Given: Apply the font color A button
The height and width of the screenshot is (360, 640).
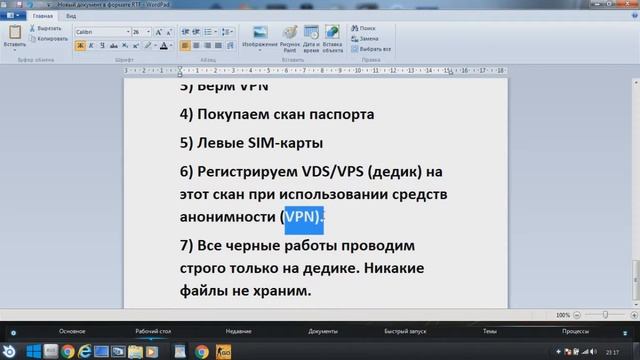Looking at the screenshot, I should point(164,45).
